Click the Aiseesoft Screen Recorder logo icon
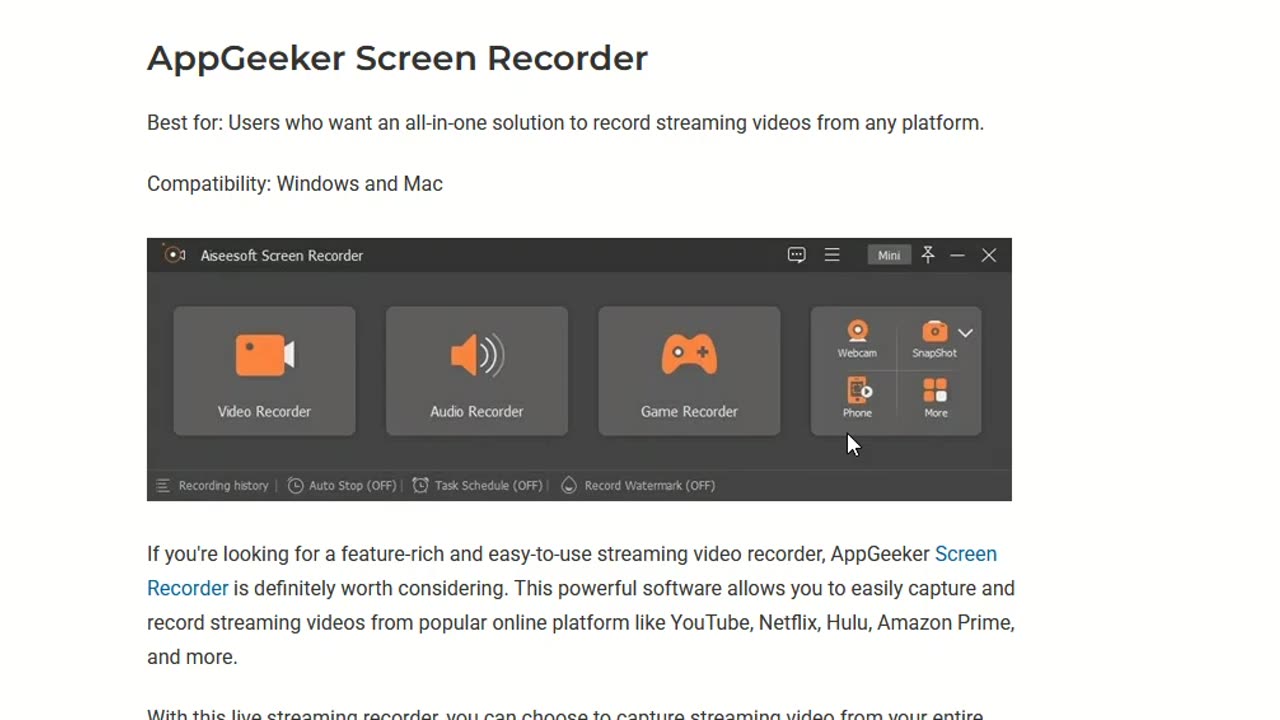 point(175,255)
